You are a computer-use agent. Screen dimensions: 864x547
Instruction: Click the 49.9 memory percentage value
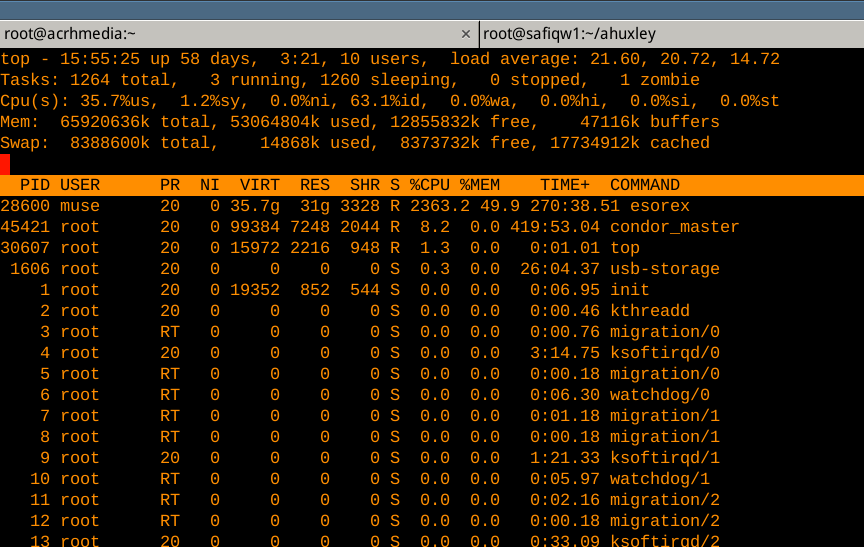point(500,206)
